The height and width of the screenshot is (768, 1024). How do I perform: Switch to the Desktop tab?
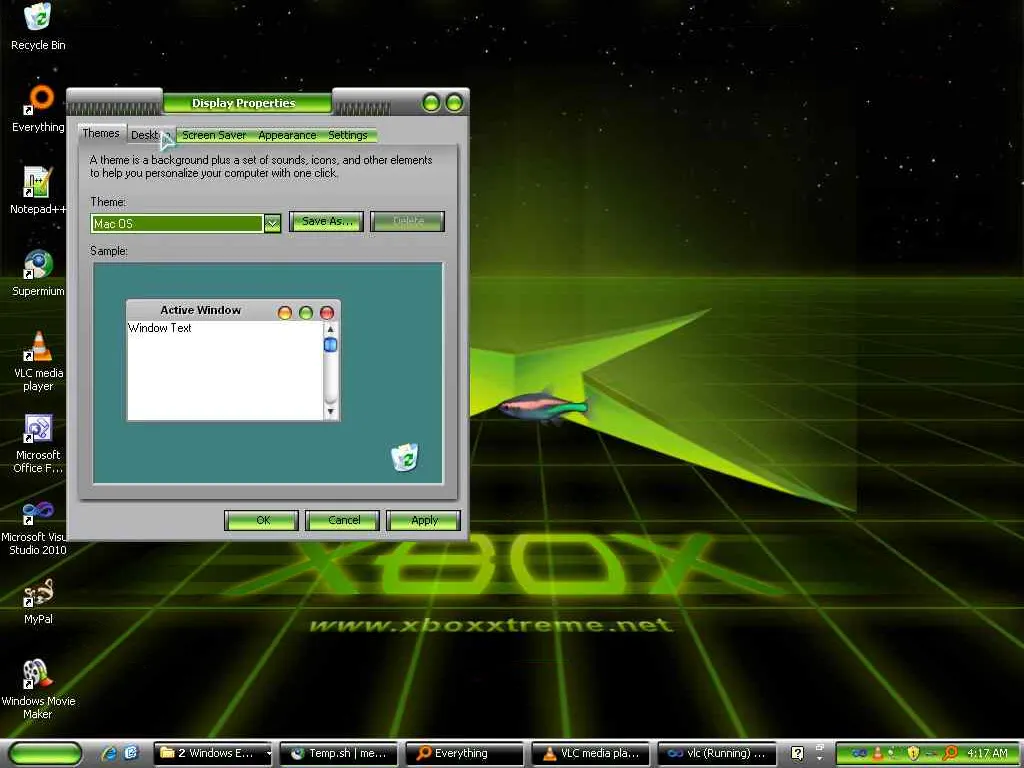point(152,135)
